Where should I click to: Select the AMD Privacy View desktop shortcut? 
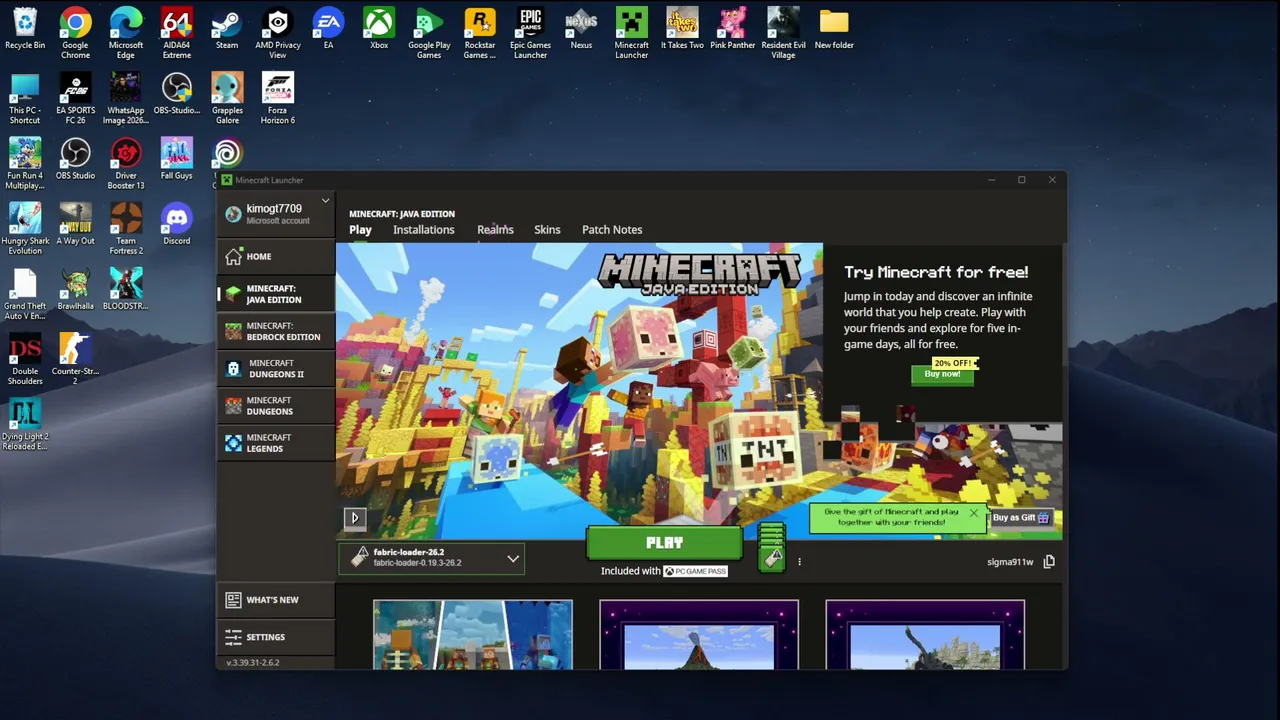point(278,34)
